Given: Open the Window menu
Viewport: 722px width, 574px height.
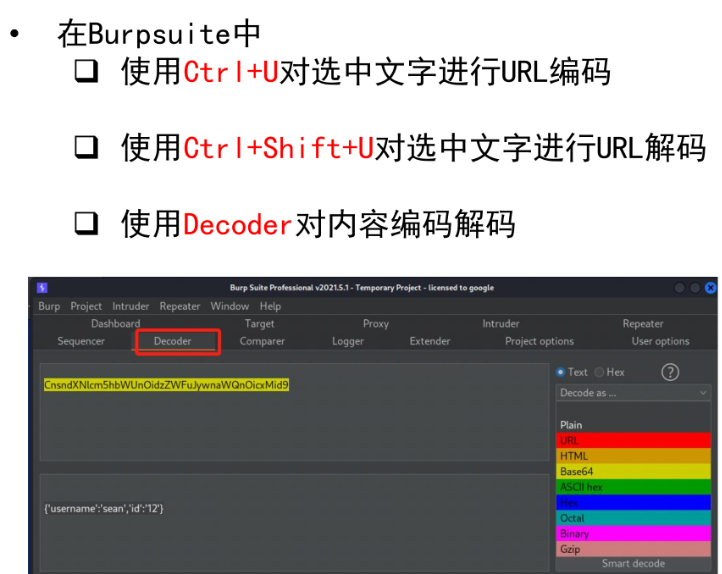Looking at the screenshot, I should (x=230, y=306).
